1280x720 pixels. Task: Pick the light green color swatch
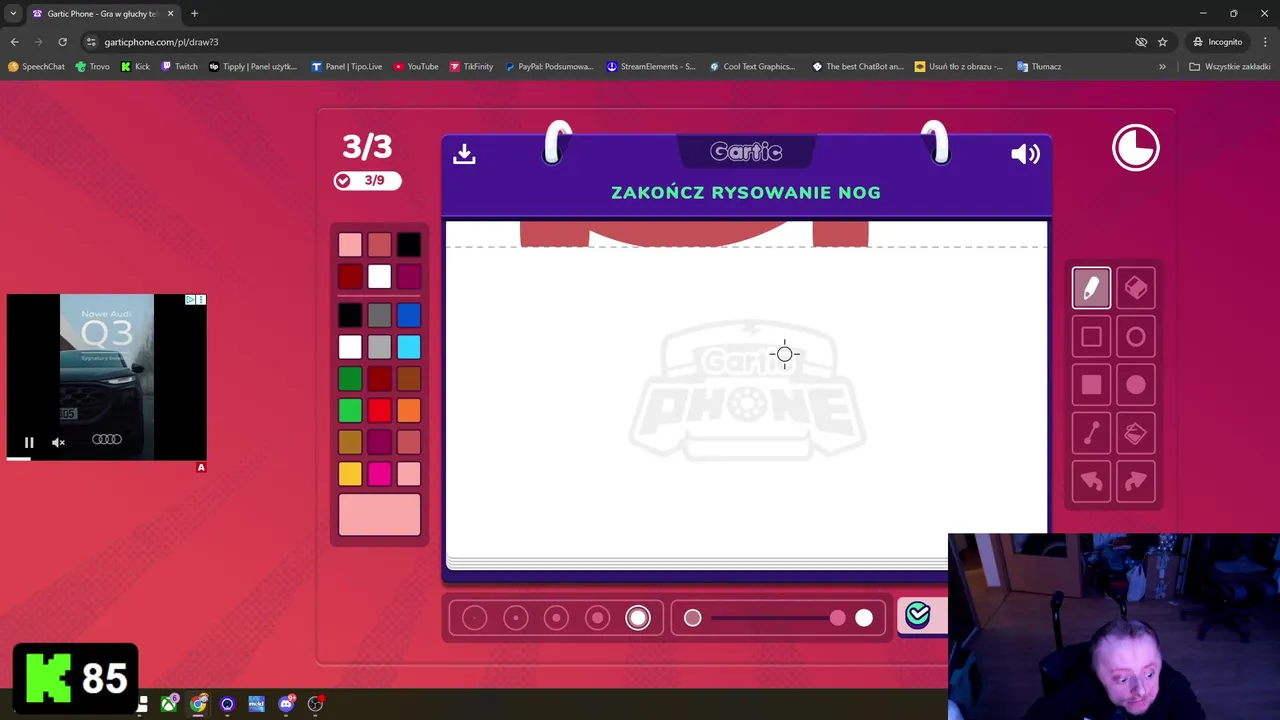pos(350,410)
